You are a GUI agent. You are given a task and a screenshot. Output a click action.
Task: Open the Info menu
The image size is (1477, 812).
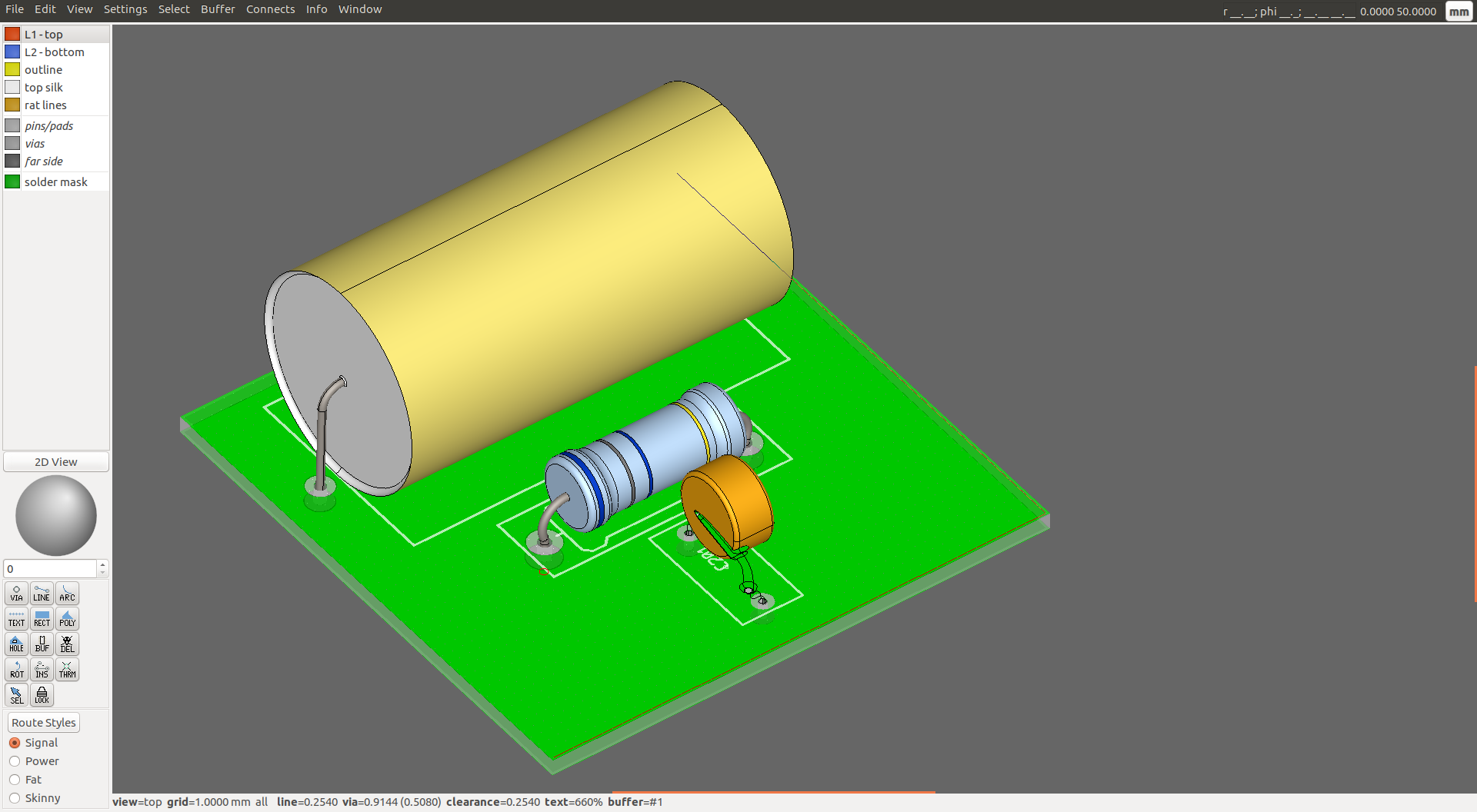pos(316,9)
